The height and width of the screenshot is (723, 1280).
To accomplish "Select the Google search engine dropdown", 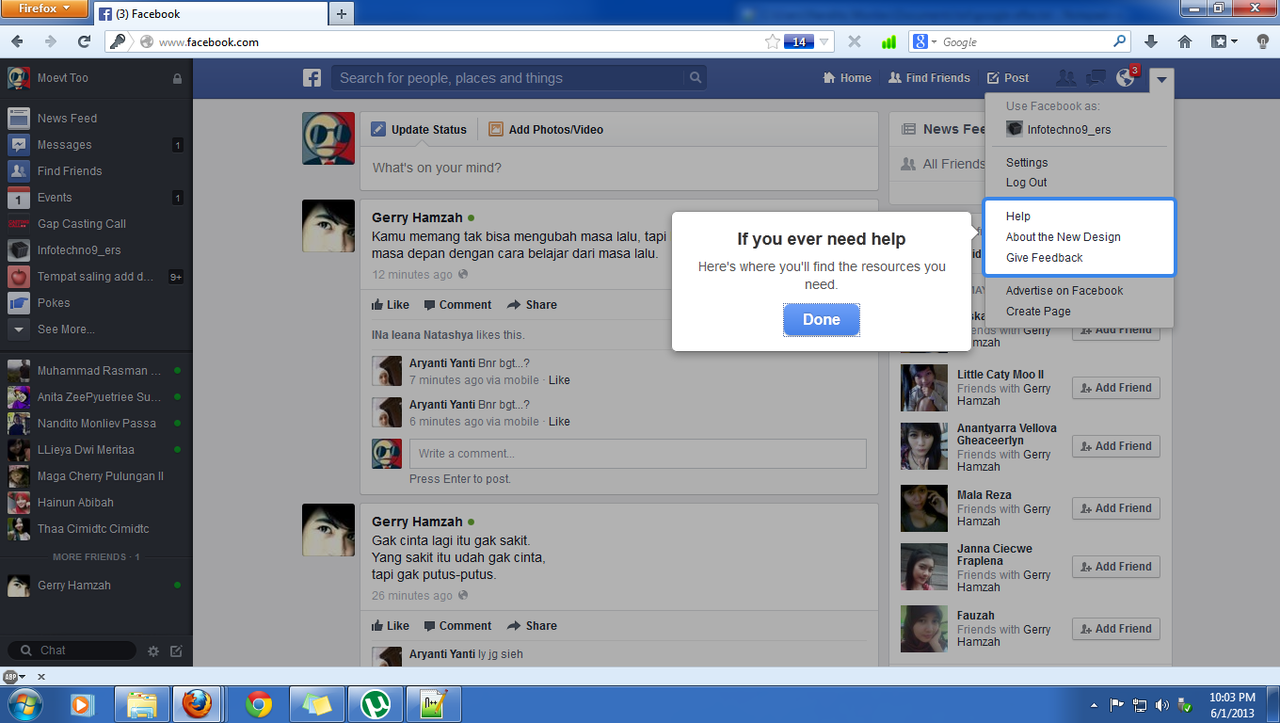I will pos(924,42).
